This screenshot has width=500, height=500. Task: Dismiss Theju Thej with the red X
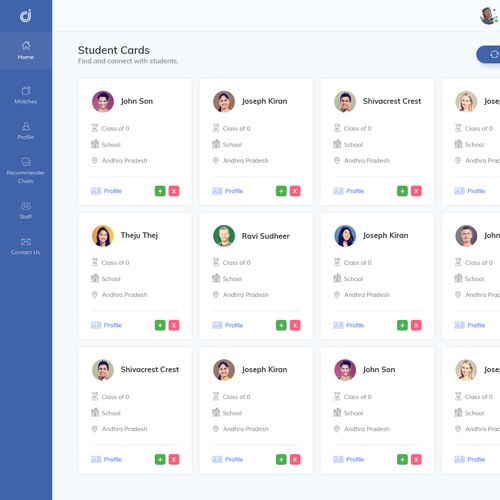[x=174, y=325]
